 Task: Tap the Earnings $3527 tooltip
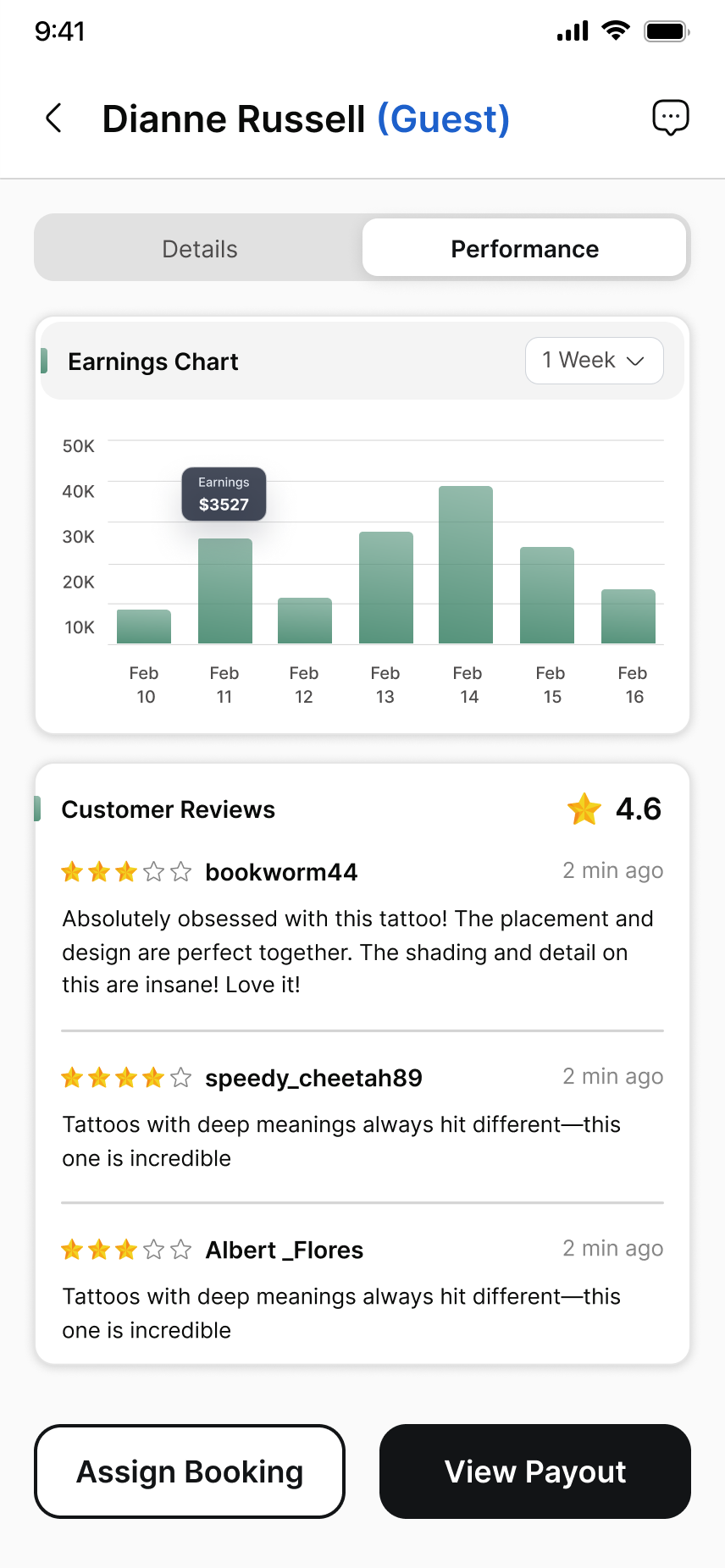click(x=224, y=494)
